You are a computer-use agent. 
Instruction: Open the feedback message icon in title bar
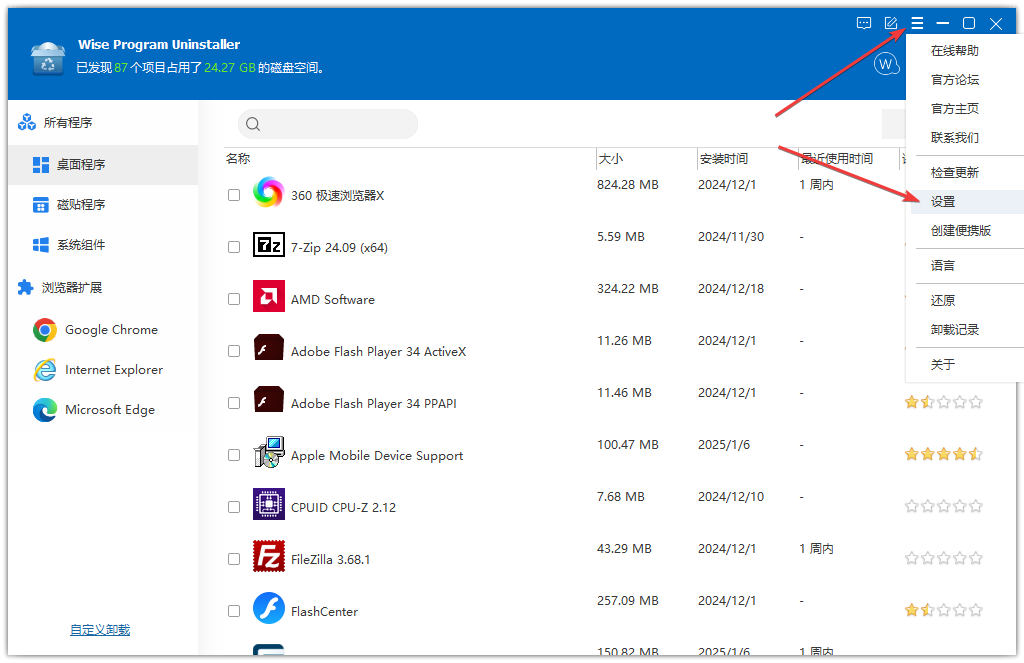pyautogui.click(x=863, y=23)
